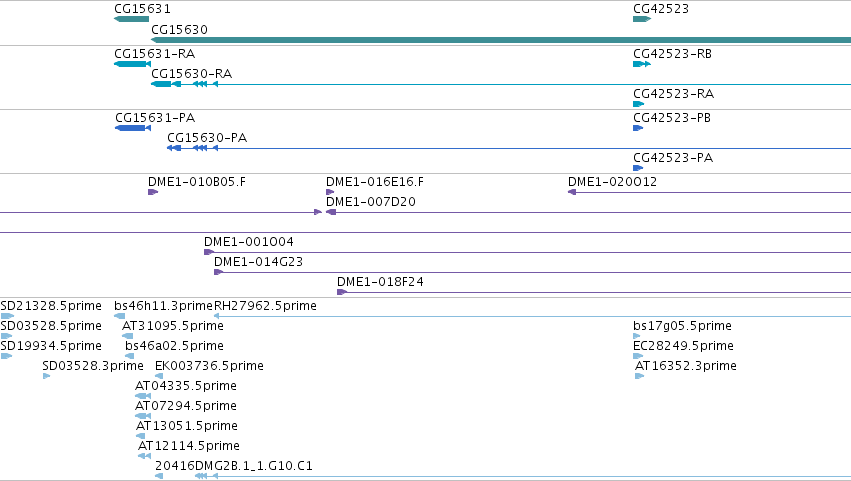Click the DME1-016E16.F feature arrow
Screen dimensions: 851x481
pos(330,192)
